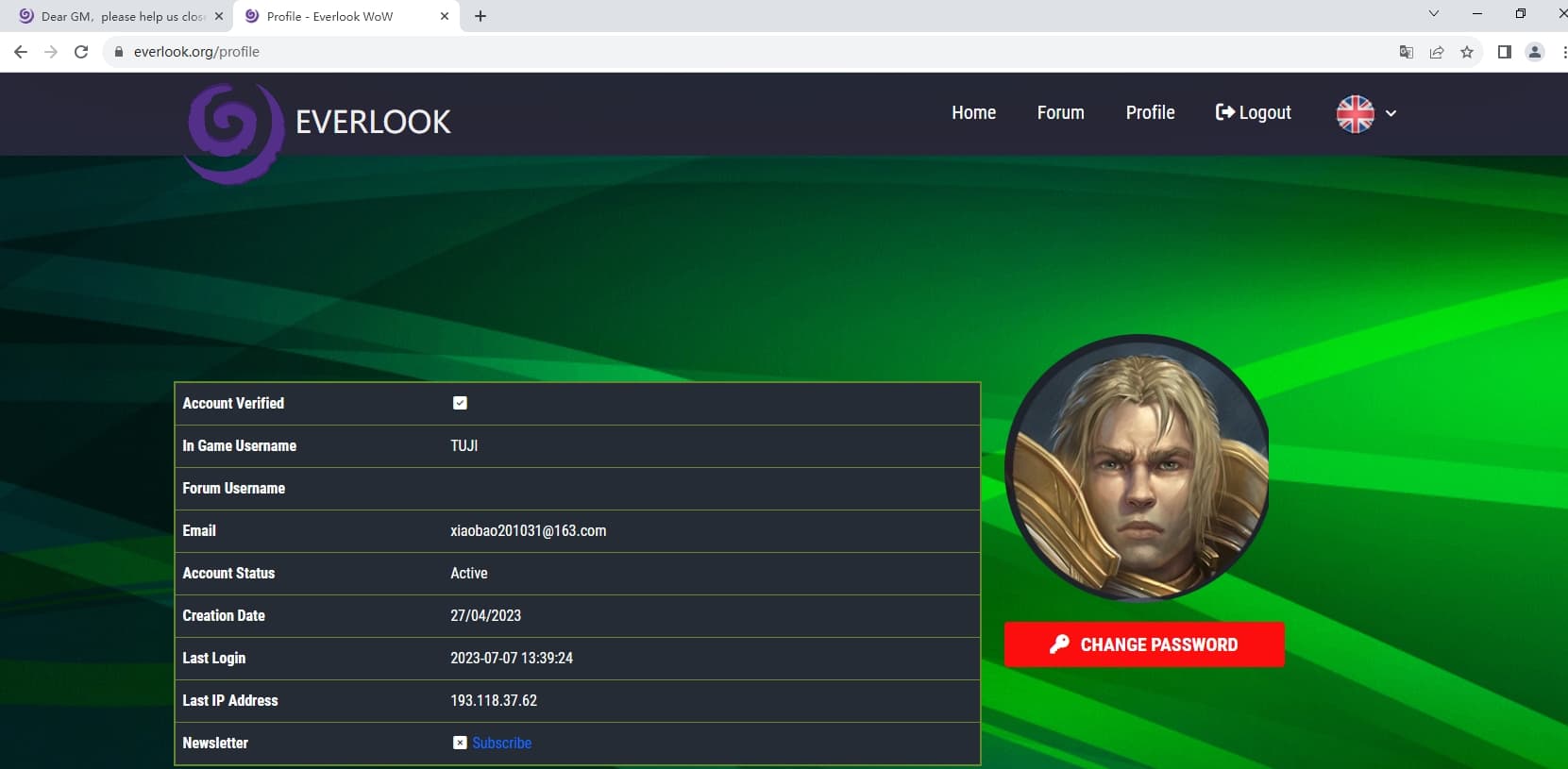Open a new tab with the plus icon
Screen dimensions: 1568x769
(481, 16)
